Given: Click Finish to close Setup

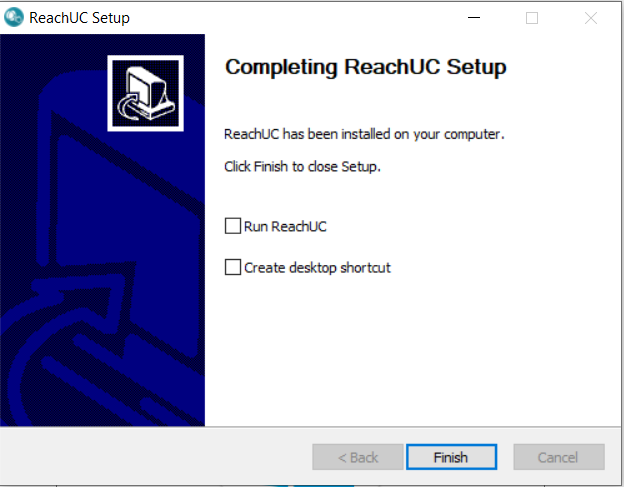Looking at the screenshot, I should click(451, 457).
